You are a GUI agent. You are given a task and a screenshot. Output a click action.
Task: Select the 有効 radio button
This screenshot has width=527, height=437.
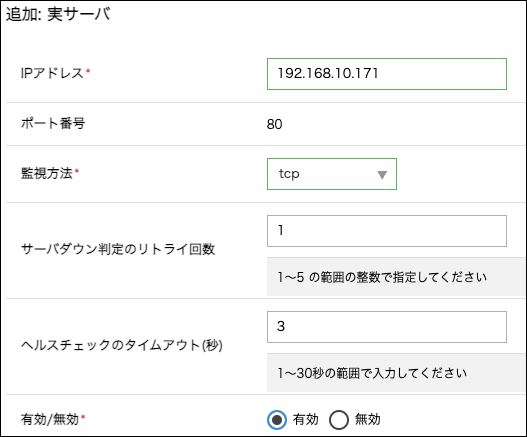[x=277, y=420]
